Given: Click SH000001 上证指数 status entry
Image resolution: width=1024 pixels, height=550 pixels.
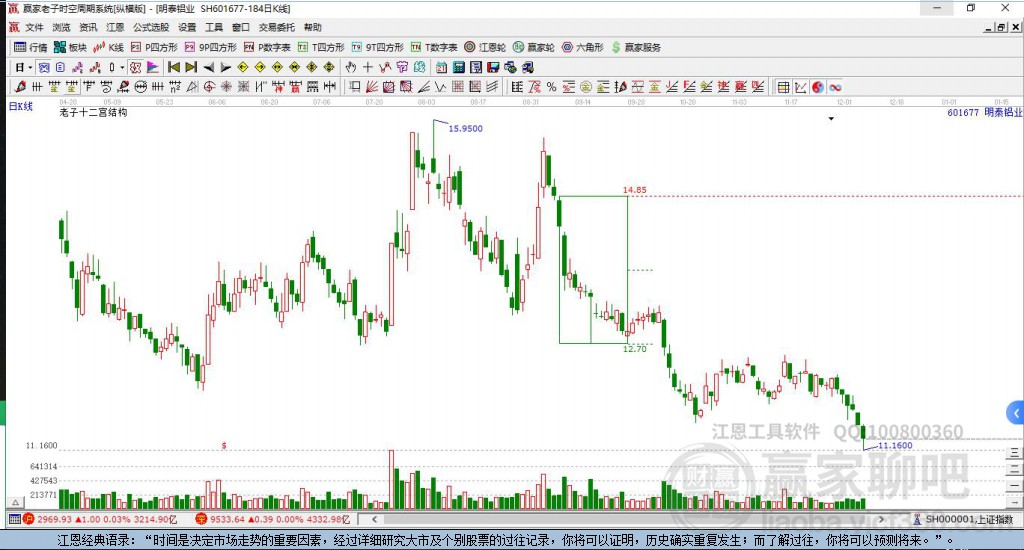Looking at the screenshot, I should pyautogui.click(x=963, y=519).
